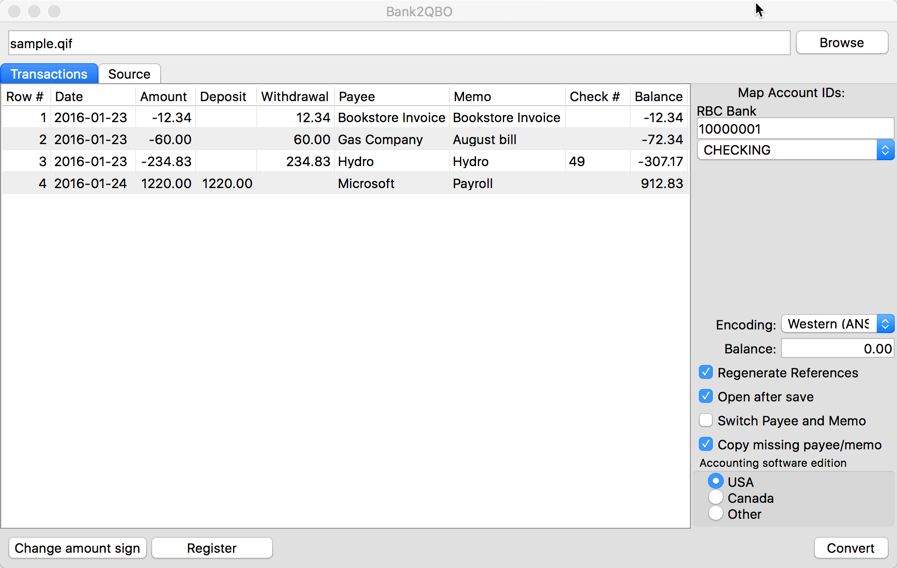The height and width of the screenshot is (568, 897).
Task: Switch to the Source tab
Action: pyautogui.click(x=129, y=74)
